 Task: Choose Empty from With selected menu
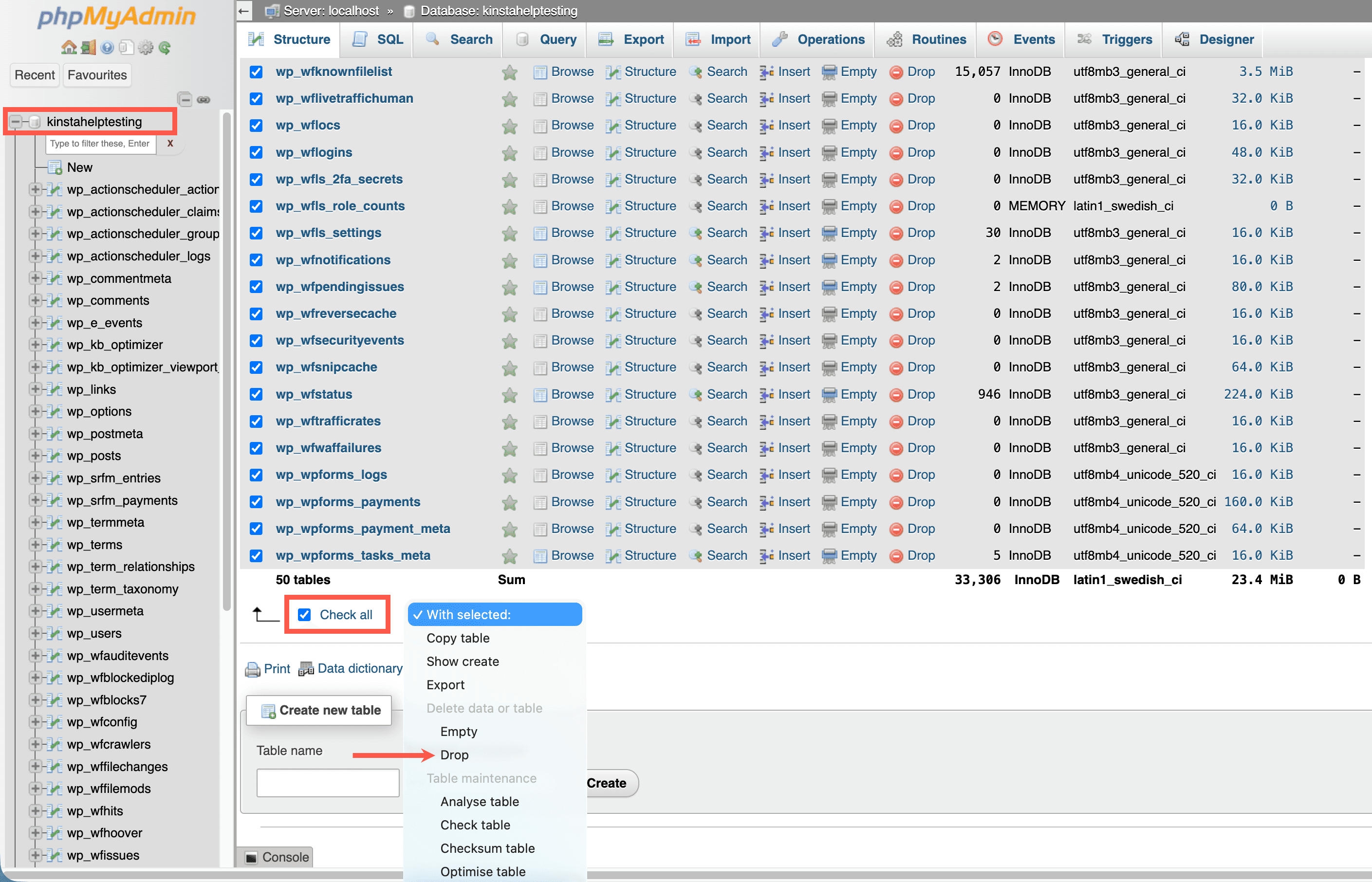(458, 732)
